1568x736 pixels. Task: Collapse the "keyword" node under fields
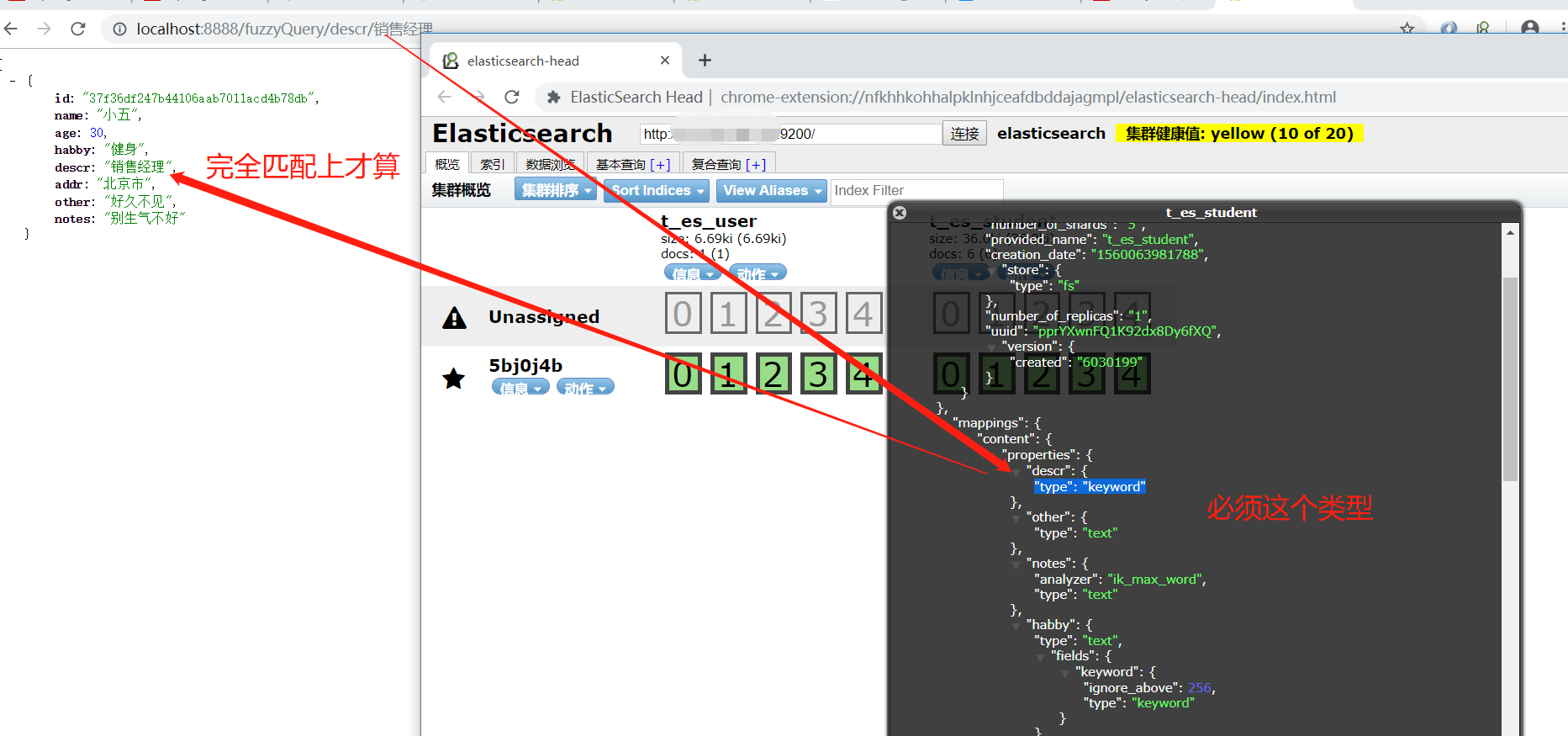click(x=1065, y=673)
